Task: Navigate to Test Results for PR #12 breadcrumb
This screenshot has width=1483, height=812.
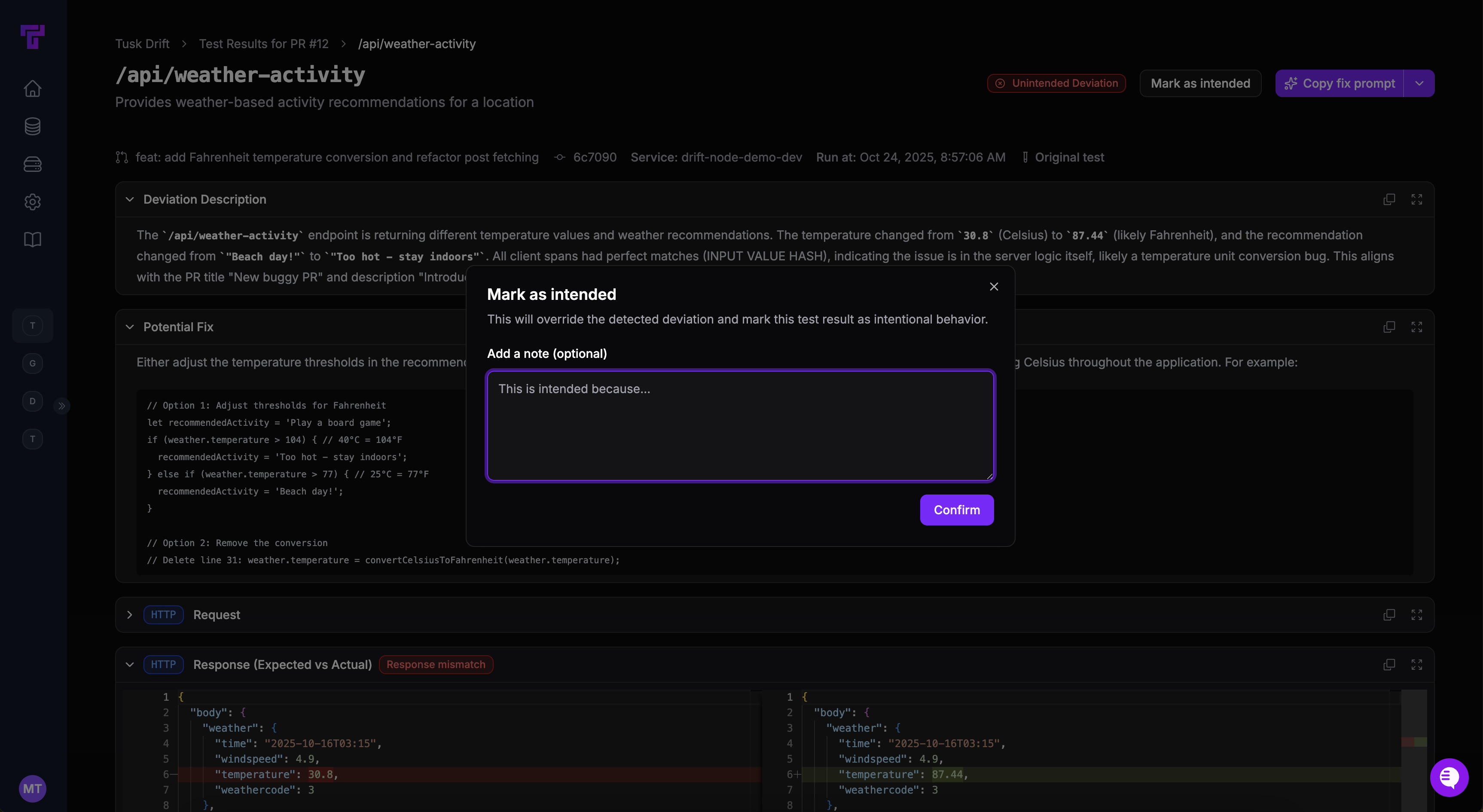Action: point(264,43)
